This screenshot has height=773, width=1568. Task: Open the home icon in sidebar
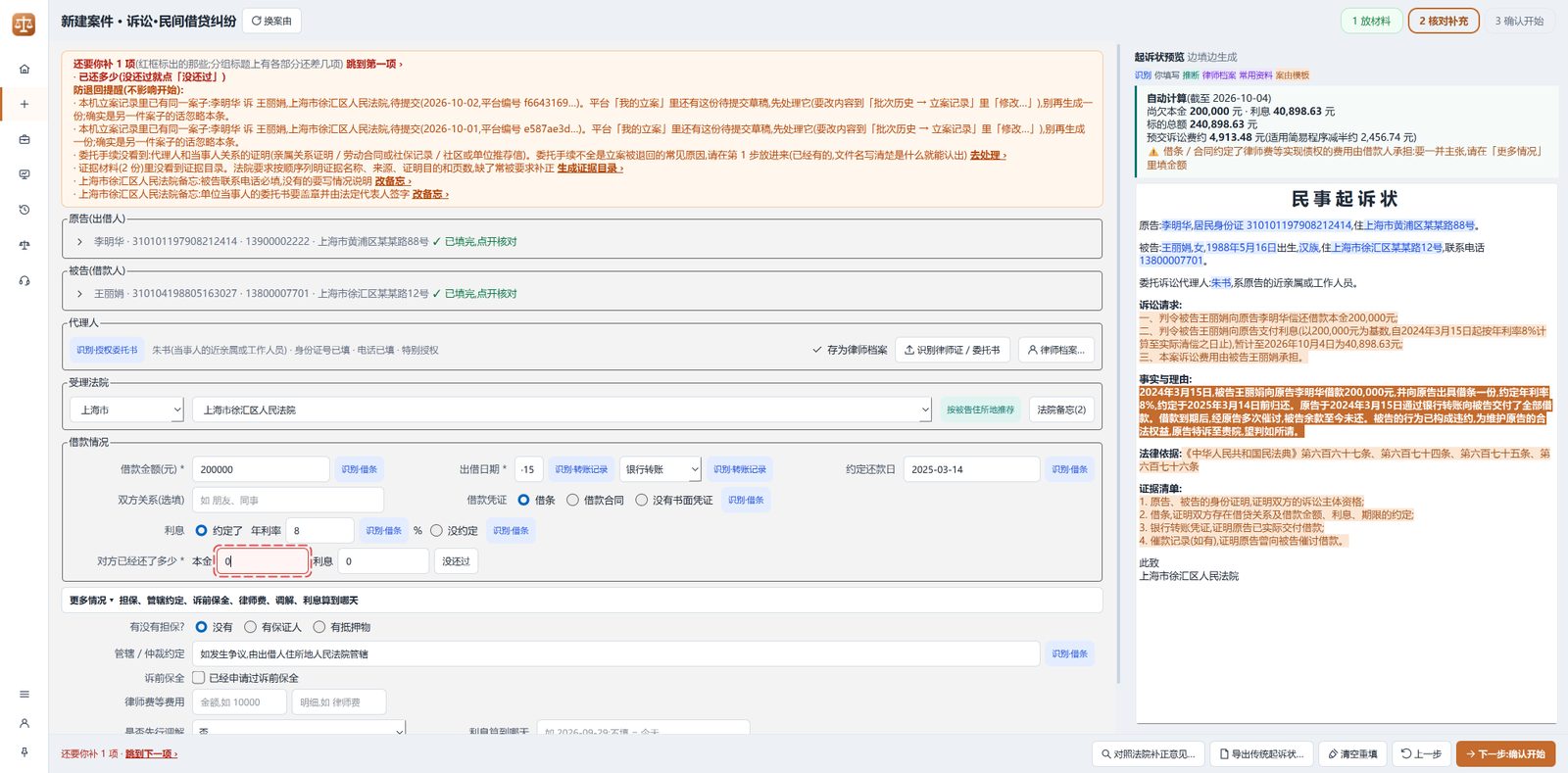(x=24, y=69)
